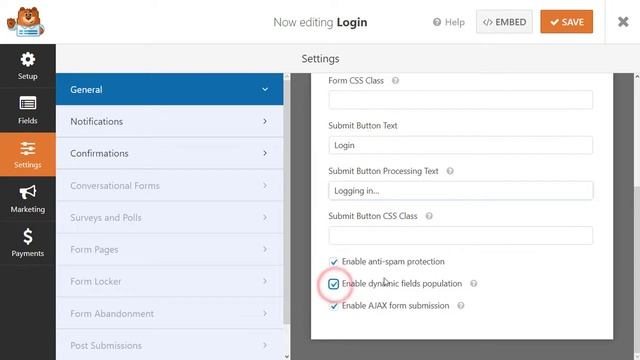Image resolution: width=640 pixels, height=360 pixels.
Task: Click the Submit Button Text field
Action: (x=460, y=145)
